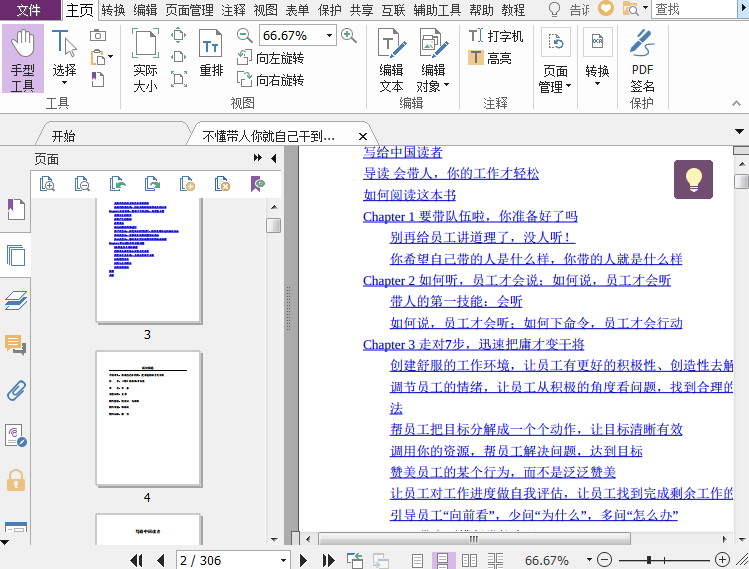Click the Find (查找) search field
The width and height of the screenshot is (749, 569).
click(694, 10)
